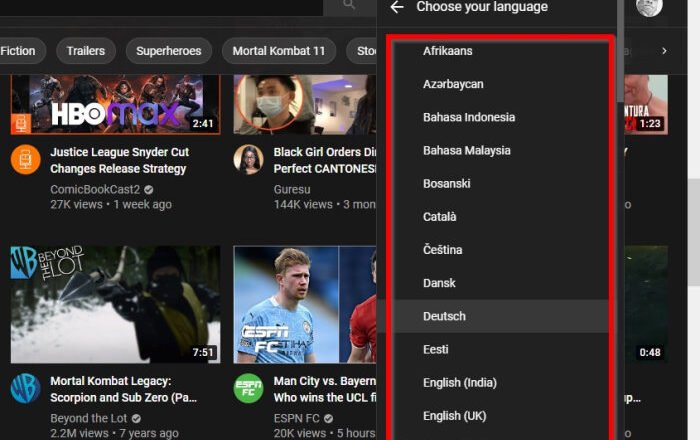Visit the ComicBookCast2 channel name

click(x=95, y=189)
